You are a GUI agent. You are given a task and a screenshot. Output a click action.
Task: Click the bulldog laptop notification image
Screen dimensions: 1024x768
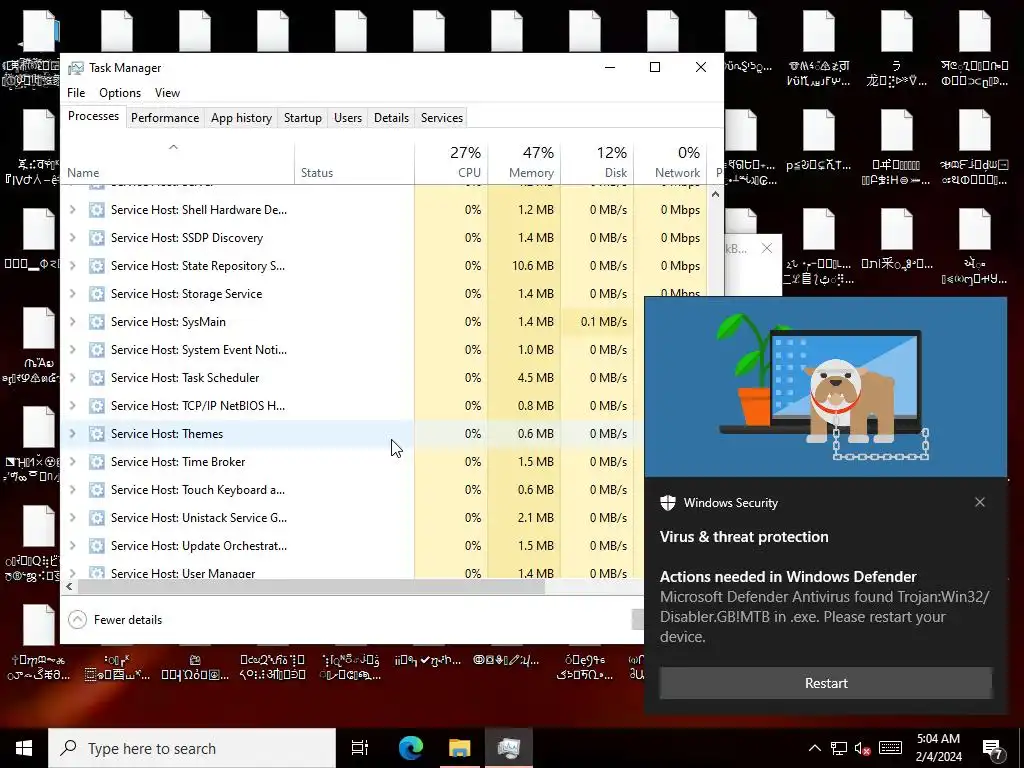pyautogui.click(x=825, y=387)
